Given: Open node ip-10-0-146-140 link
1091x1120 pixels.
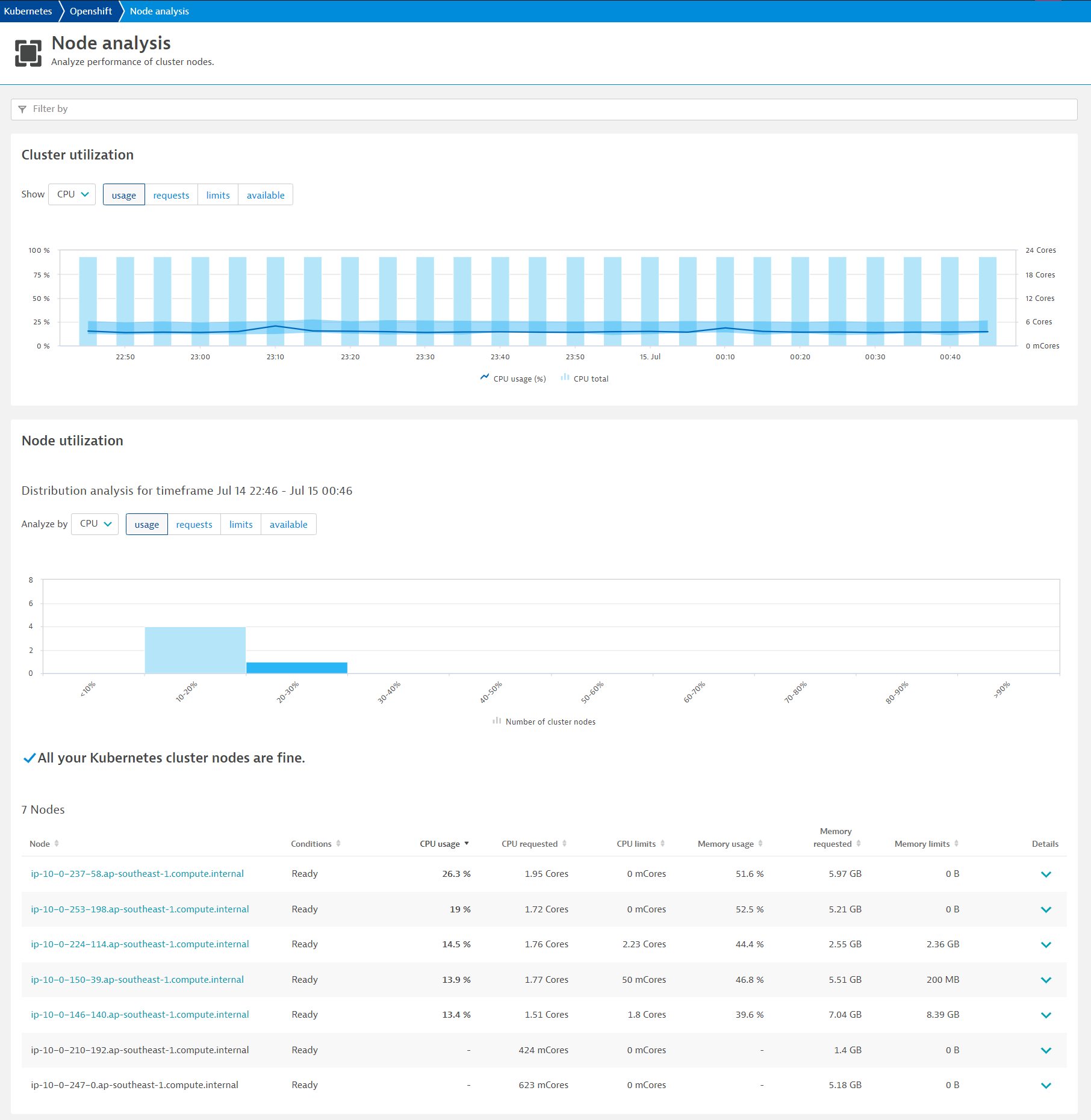Looking at the screenshot, I should pos(140,1015).
